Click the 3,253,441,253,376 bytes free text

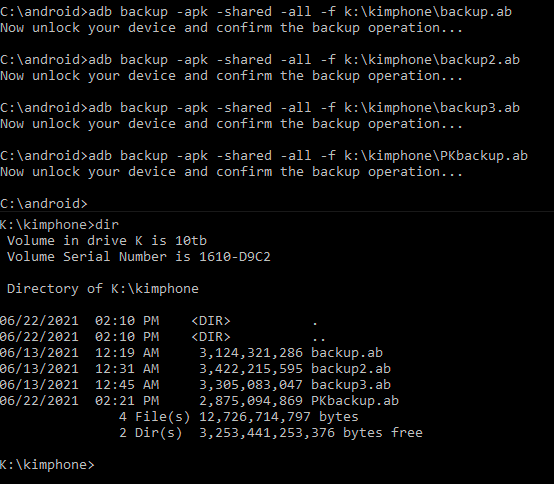(x=311, y=433)
